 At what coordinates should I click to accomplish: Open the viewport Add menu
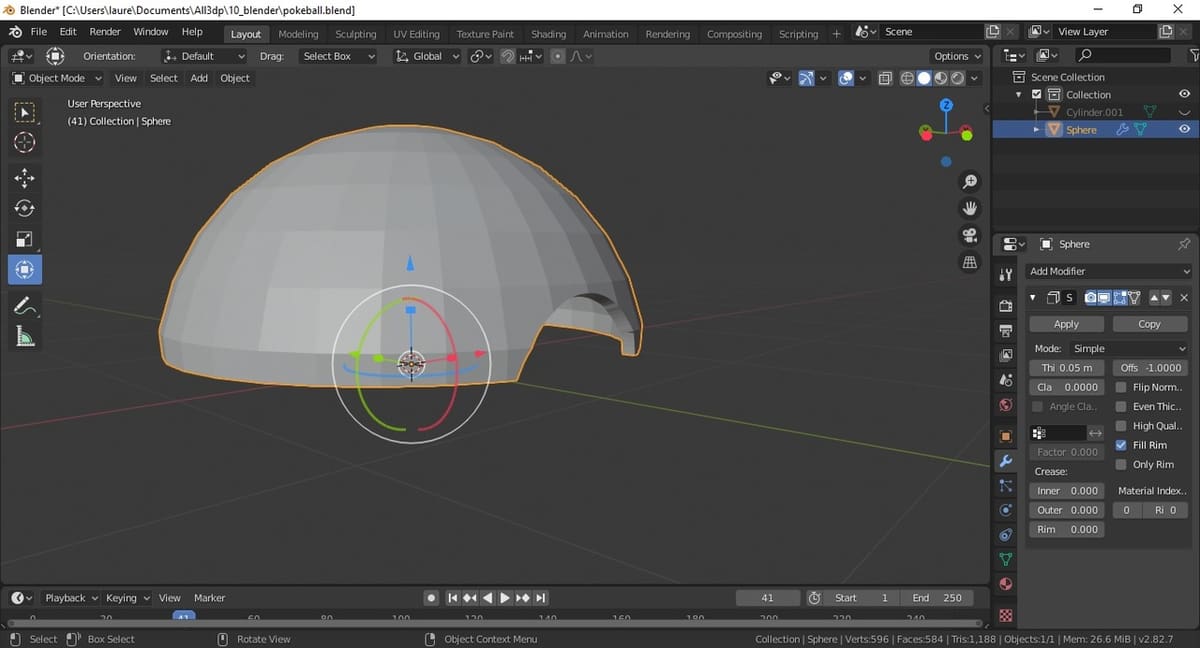[199, 78]
